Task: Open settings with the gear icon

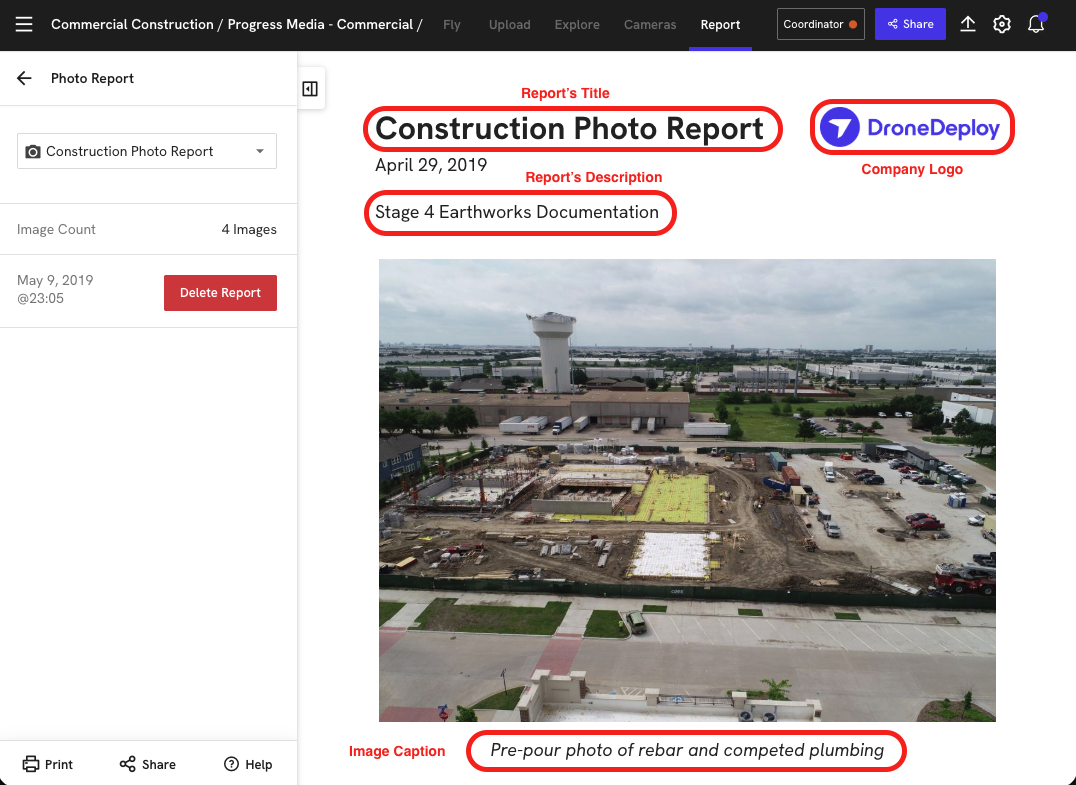Action: [x=1001, y=24]
